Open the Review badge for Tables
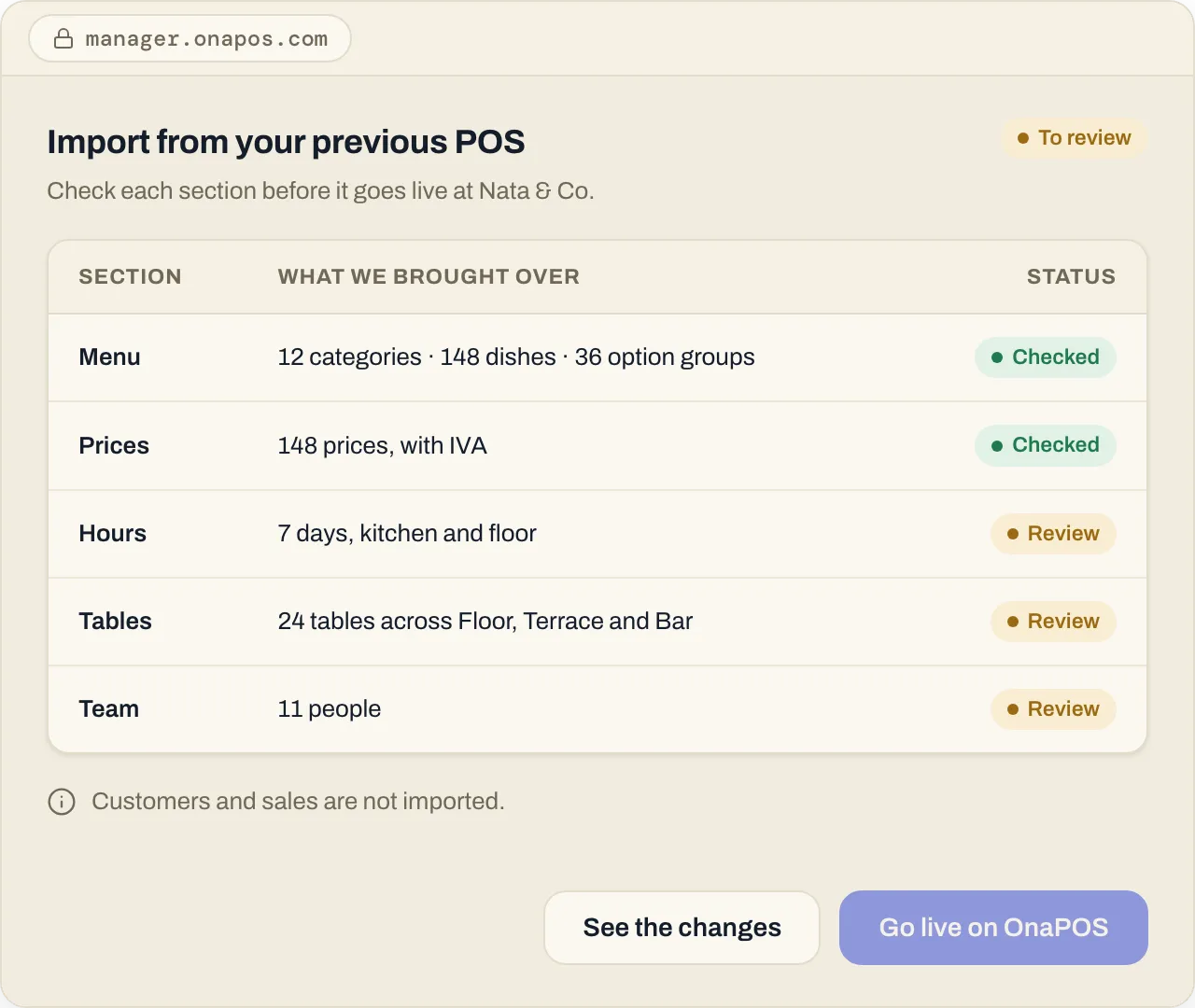This screenshot has height=1008, width=1195. coord(1053,622)
